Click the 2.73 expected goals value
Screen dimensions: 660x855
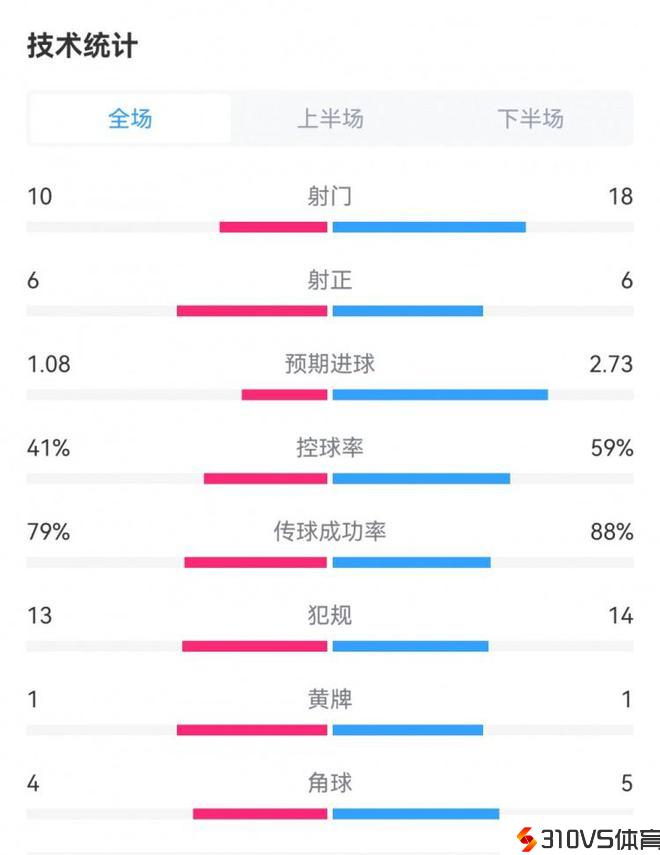click(611, 364)
